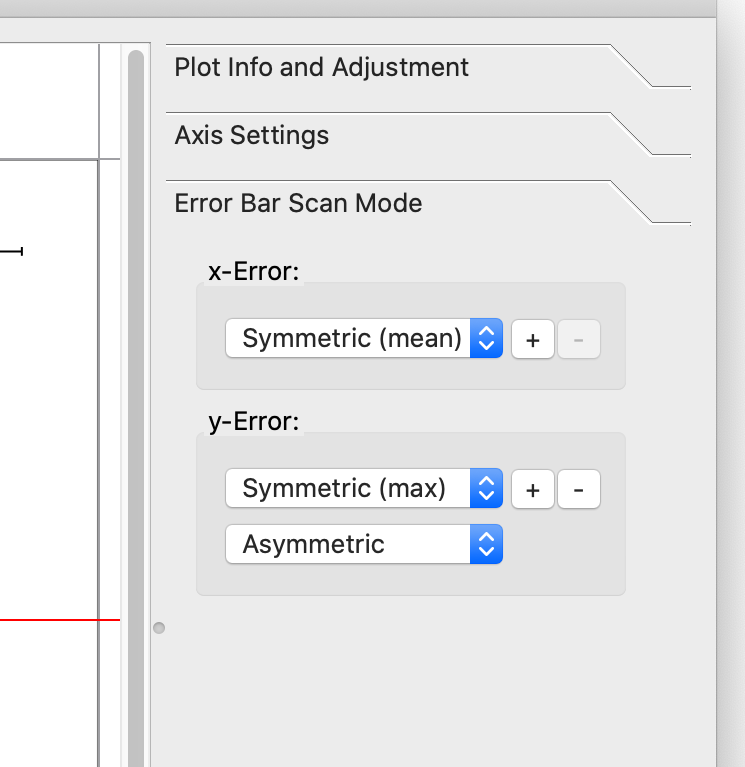Screen dimensions: 745x767
Task: Expand the Plot Info and Adjustment section
Action: pos(321,68)
